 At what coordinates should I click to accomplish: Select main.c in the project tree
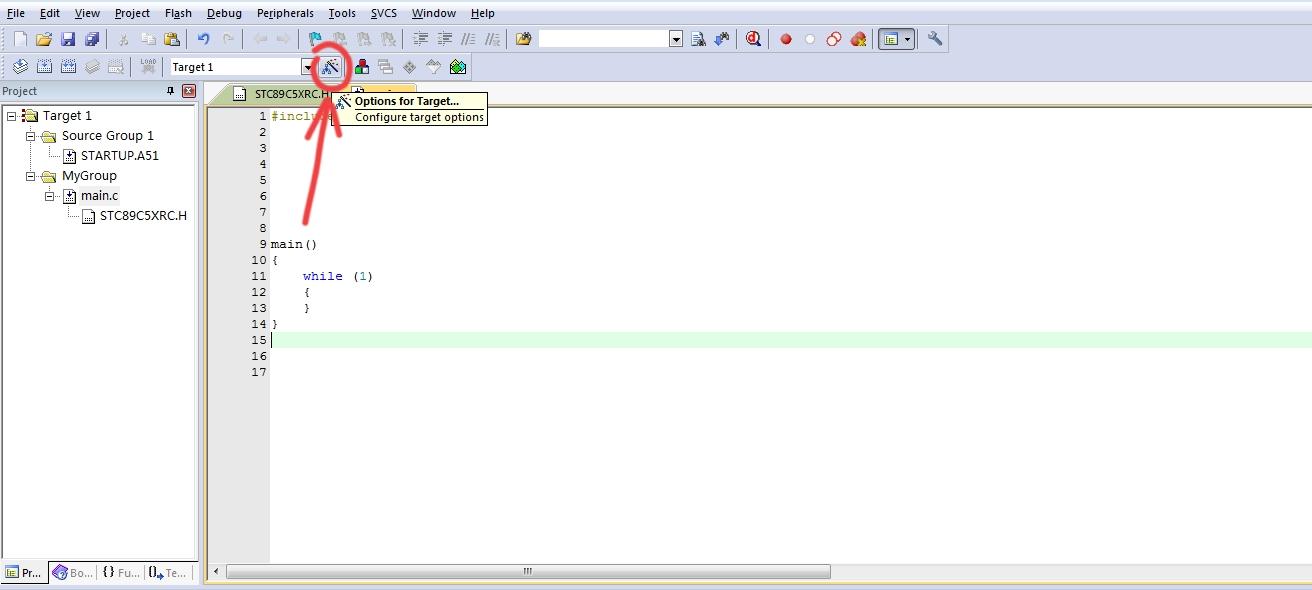coord(99,196)
